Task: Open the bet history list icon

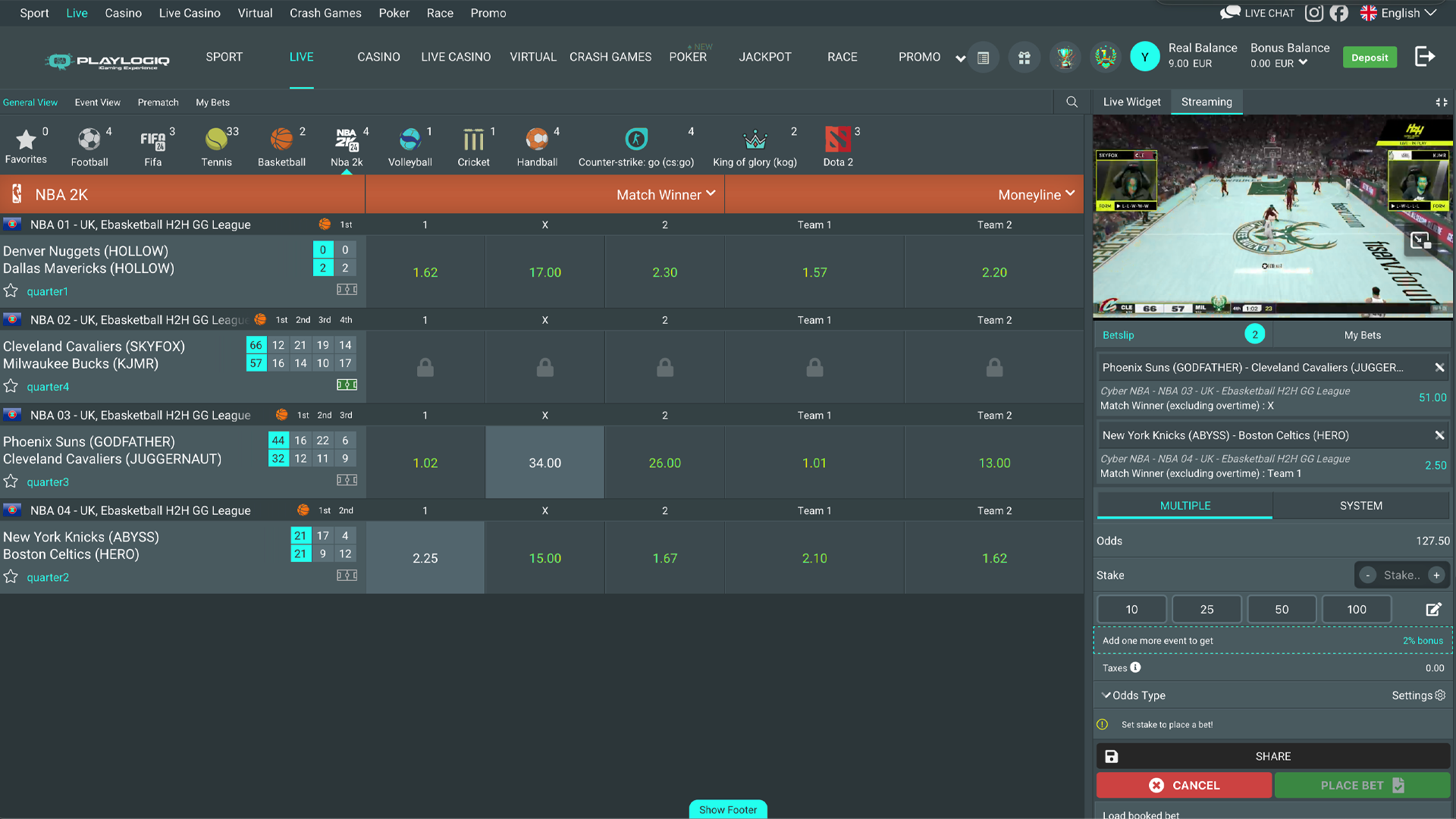Action: pos(984,57)
